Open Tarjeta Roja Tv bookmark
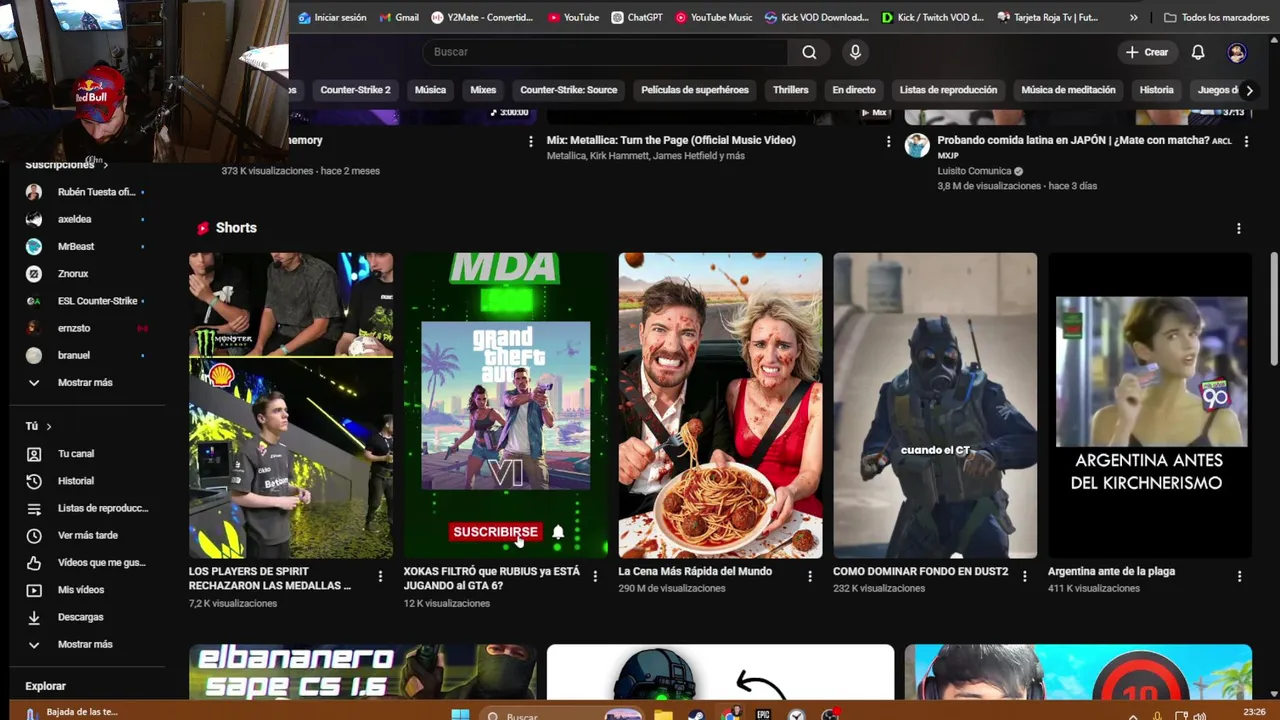 pos(1046,17)
